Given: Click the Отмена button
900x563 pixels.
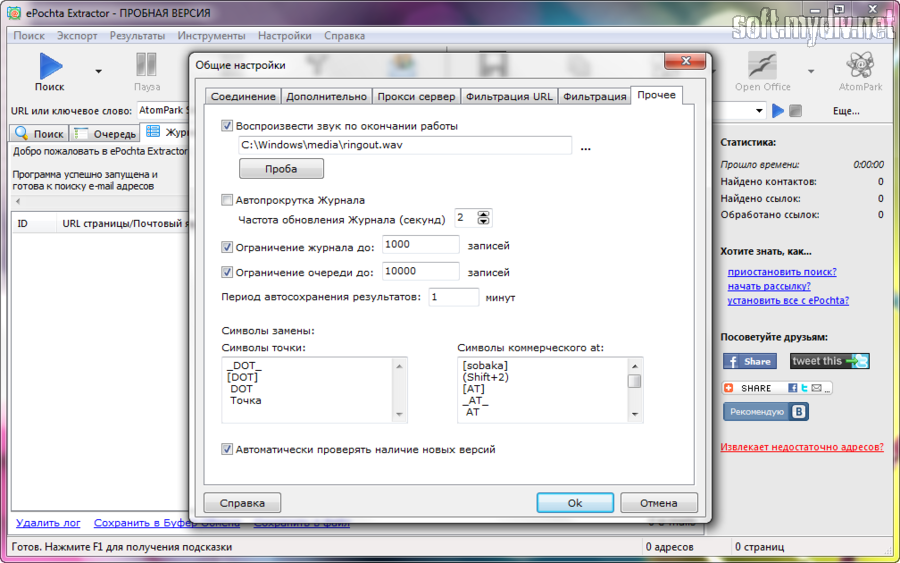Looking at the screenshot, I should 658,503.
